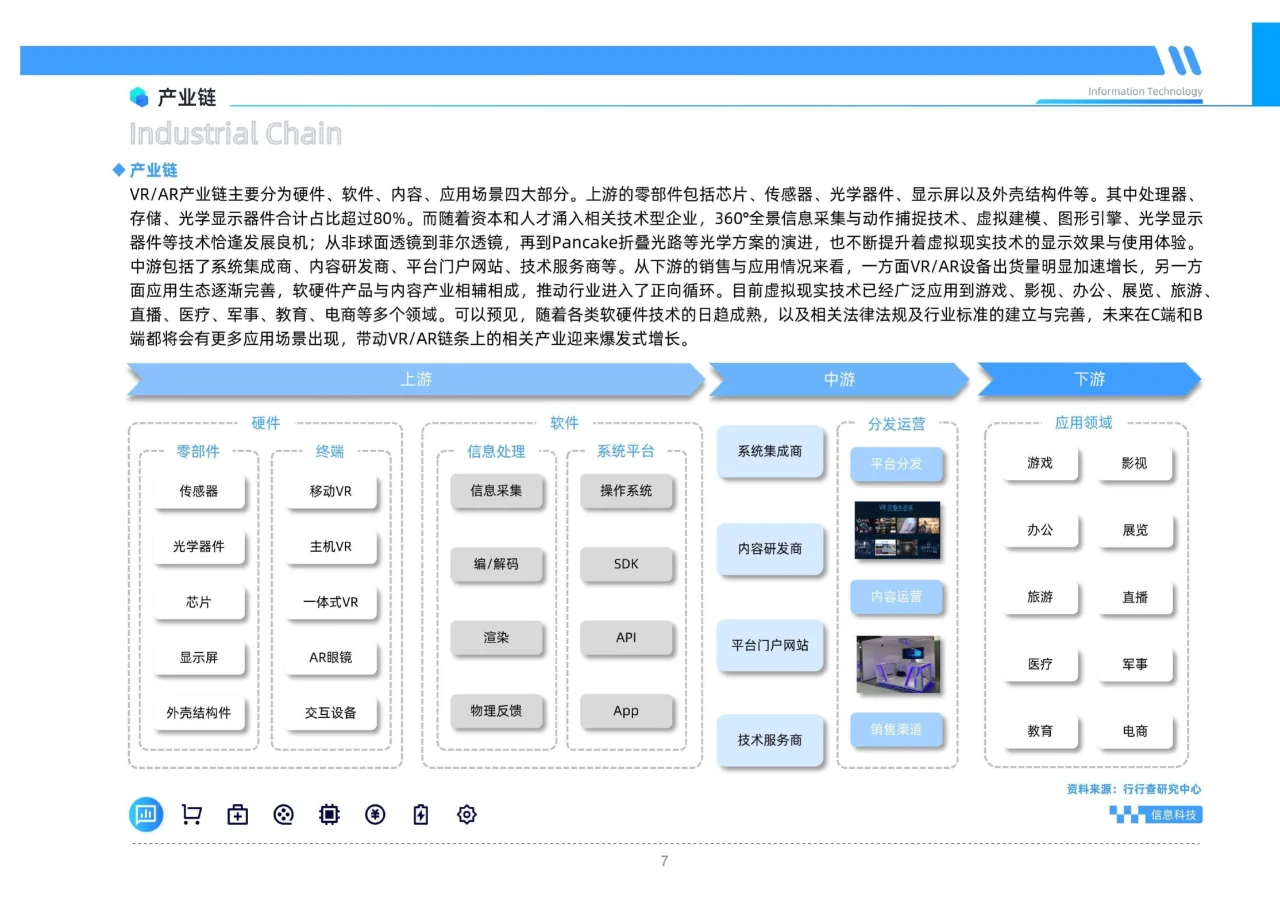Image resolution: width=1280 pixels, height=905 pixels.
Task: Click the 渲染 box
Action: [496, 637]
